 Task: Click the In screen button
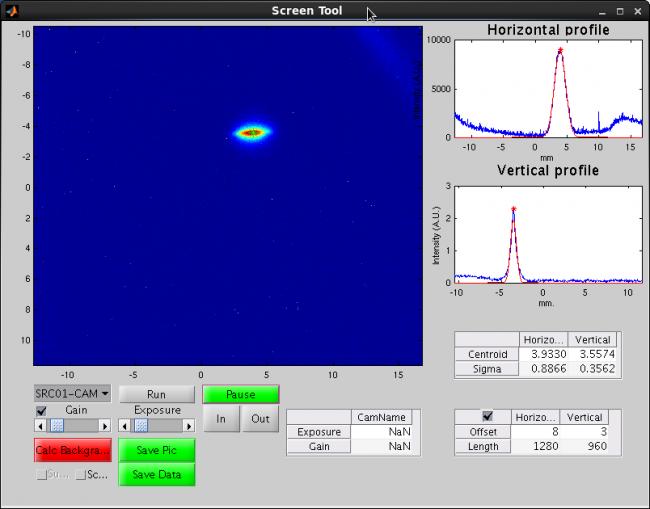[x=221, y=419]
